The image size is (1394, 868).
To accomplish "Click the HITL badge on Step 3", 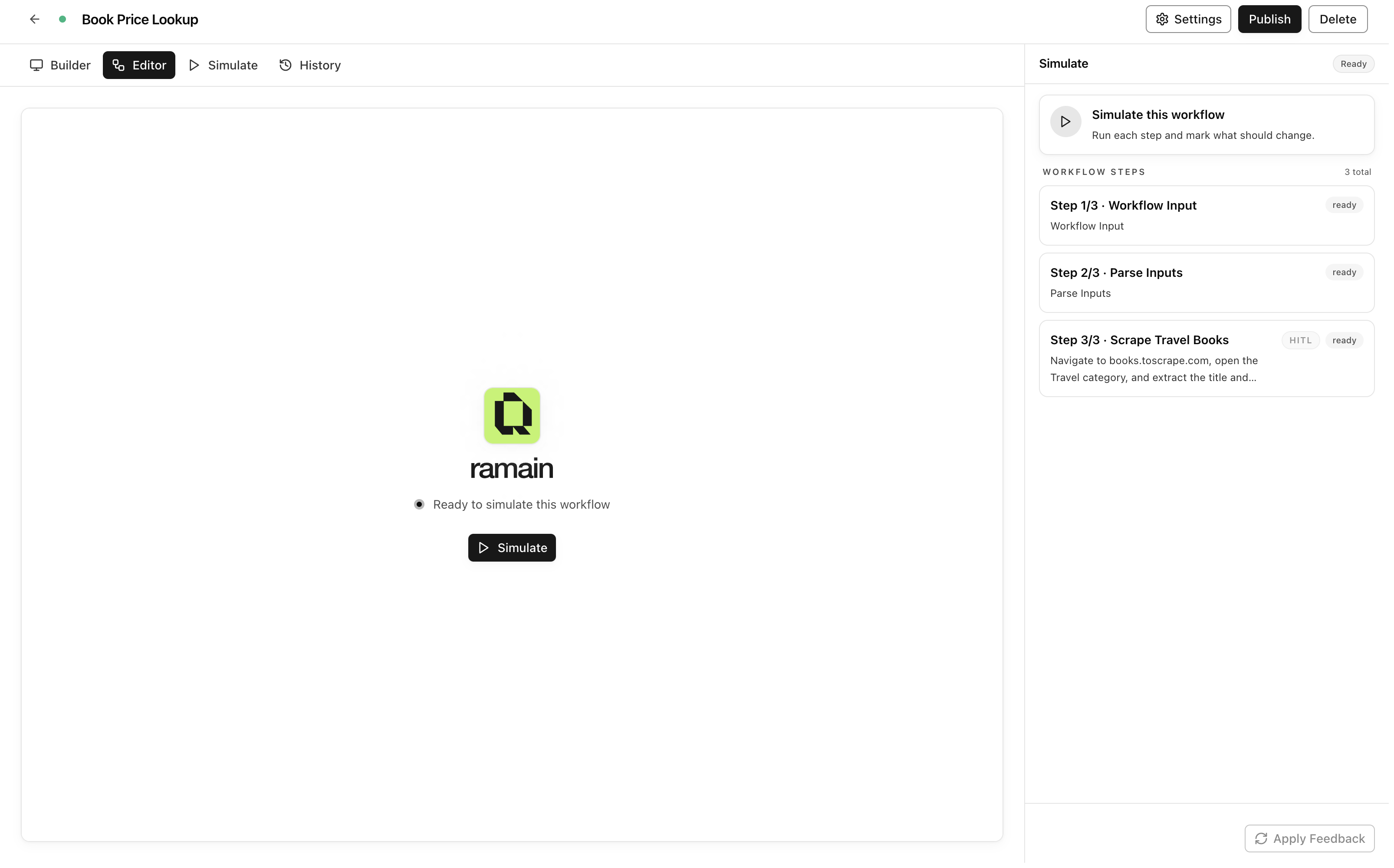I will [x=1305, y=342].
